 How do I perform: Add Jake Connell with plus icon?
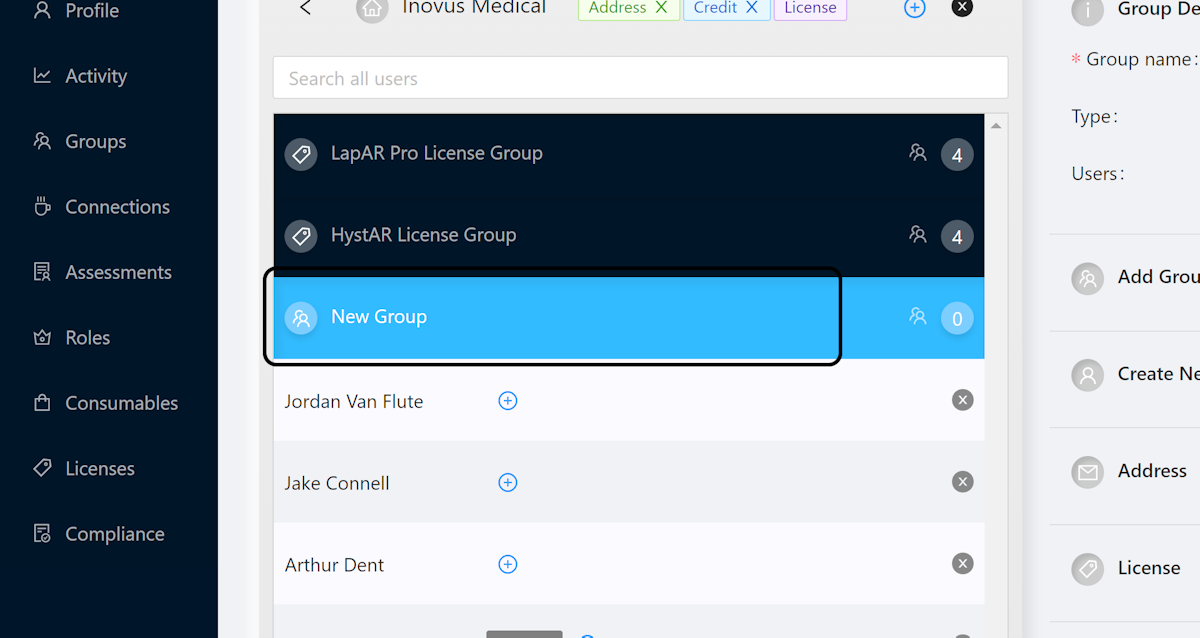[508, 482]
